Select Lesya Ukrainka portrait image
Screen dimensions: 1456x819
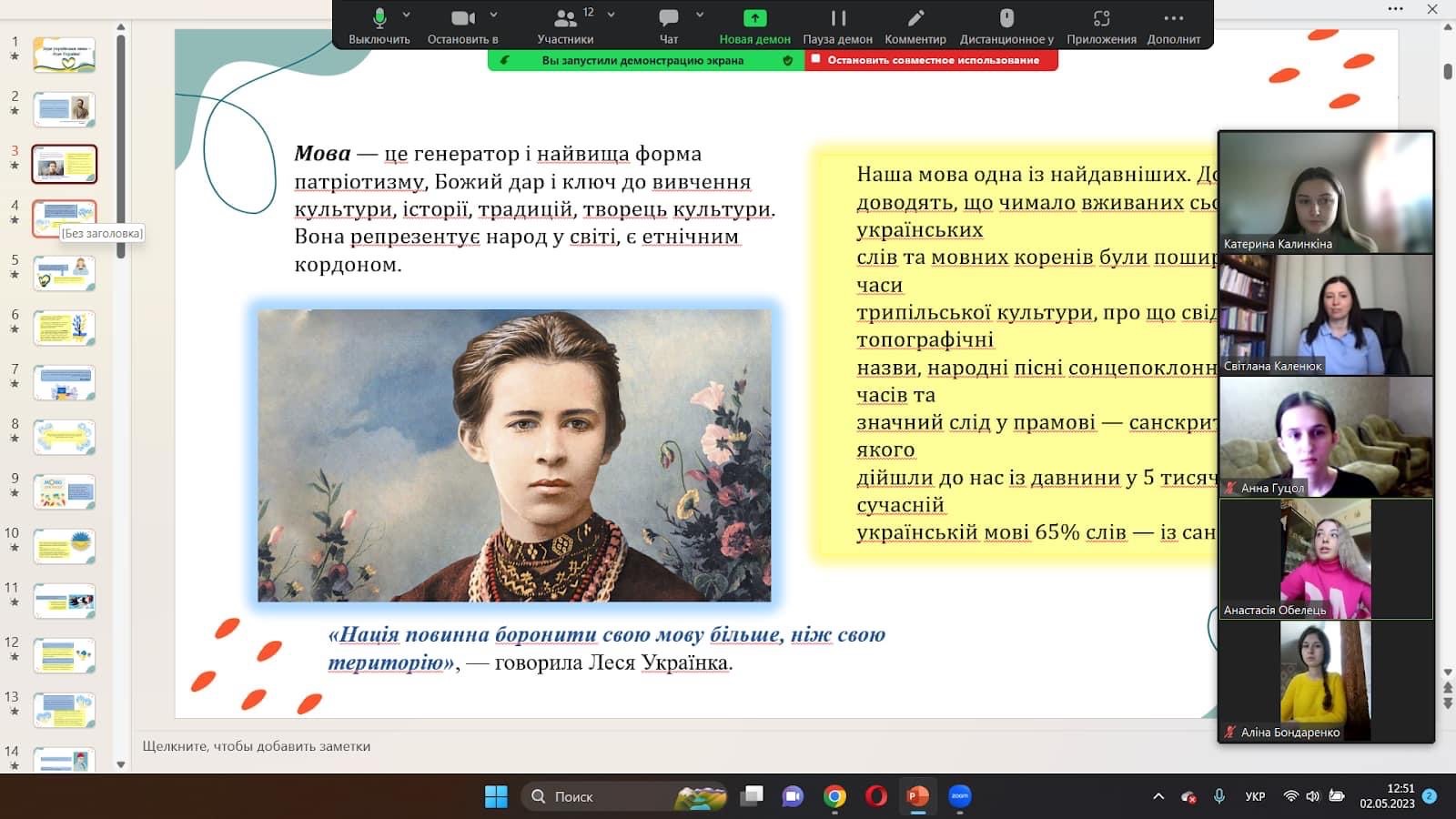[x=514, y=455]
